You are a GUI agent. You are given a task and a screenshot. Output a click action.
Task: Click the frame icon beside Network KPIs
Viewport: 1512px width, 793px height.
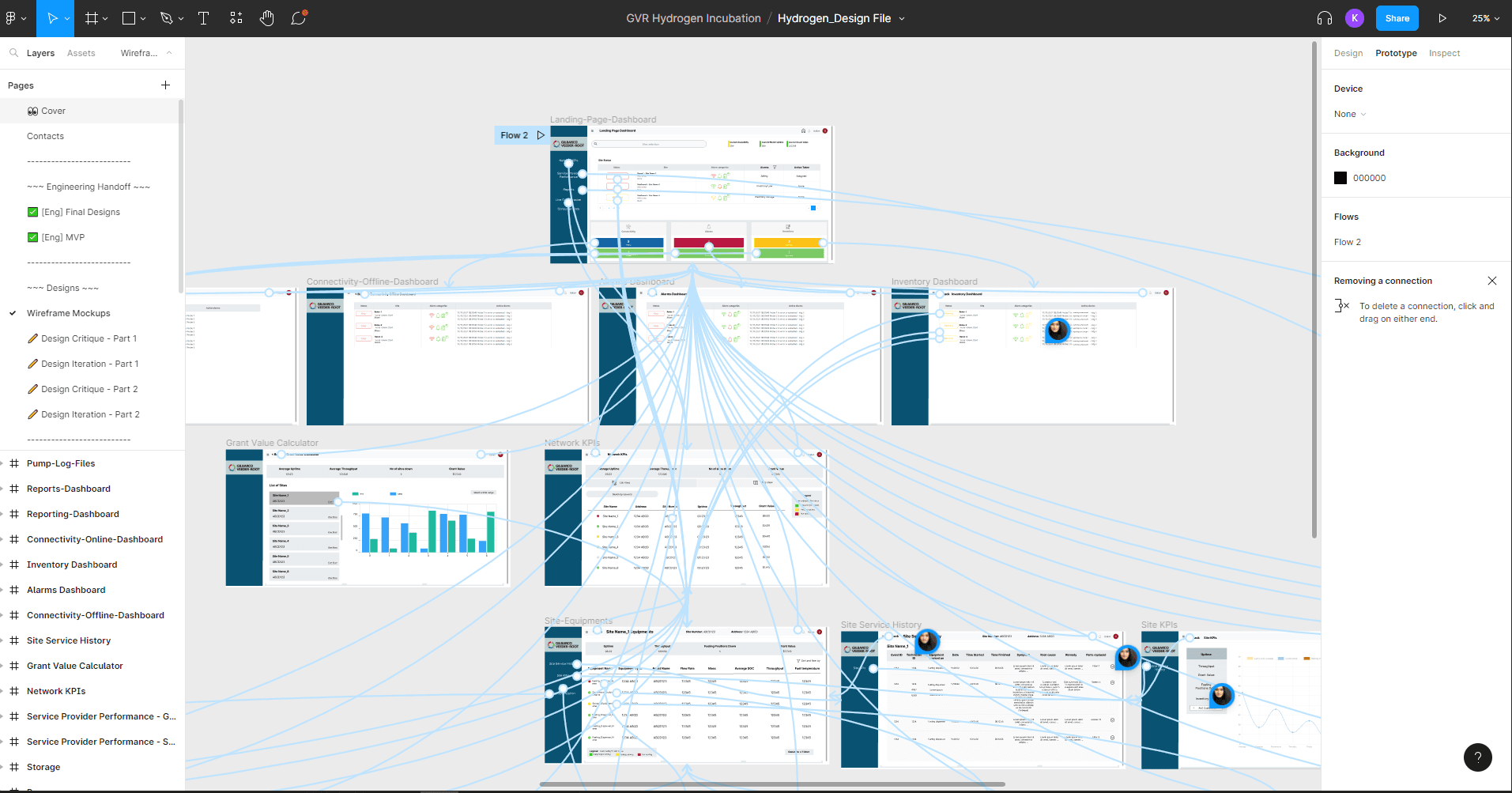click(x=14, y=691)
